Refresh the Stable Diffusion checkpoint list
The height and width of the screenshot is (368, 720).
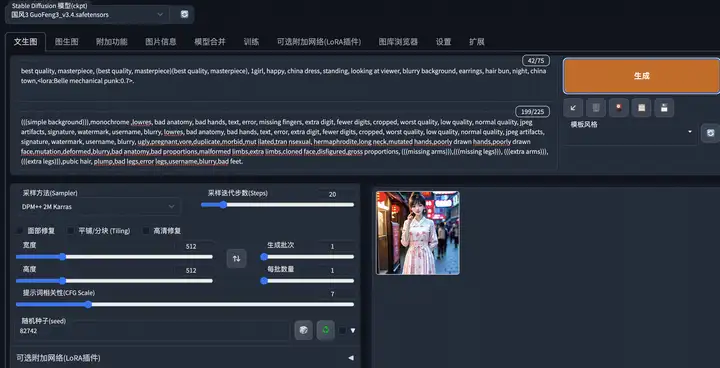point(184,14)
